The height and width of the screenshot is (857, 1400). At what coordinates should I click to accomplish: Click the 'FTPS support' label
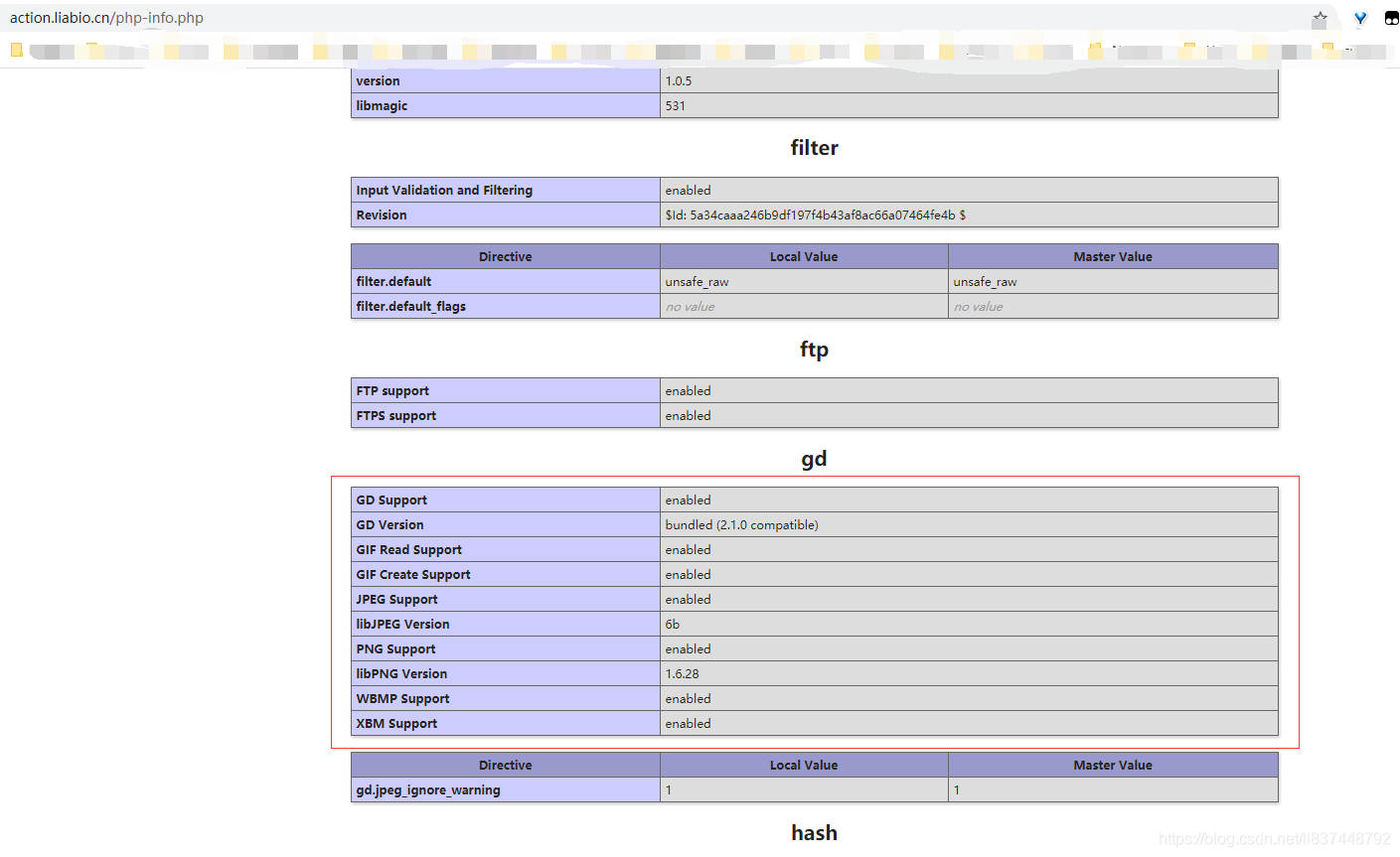pyautogui.click(x=396, y=416)
